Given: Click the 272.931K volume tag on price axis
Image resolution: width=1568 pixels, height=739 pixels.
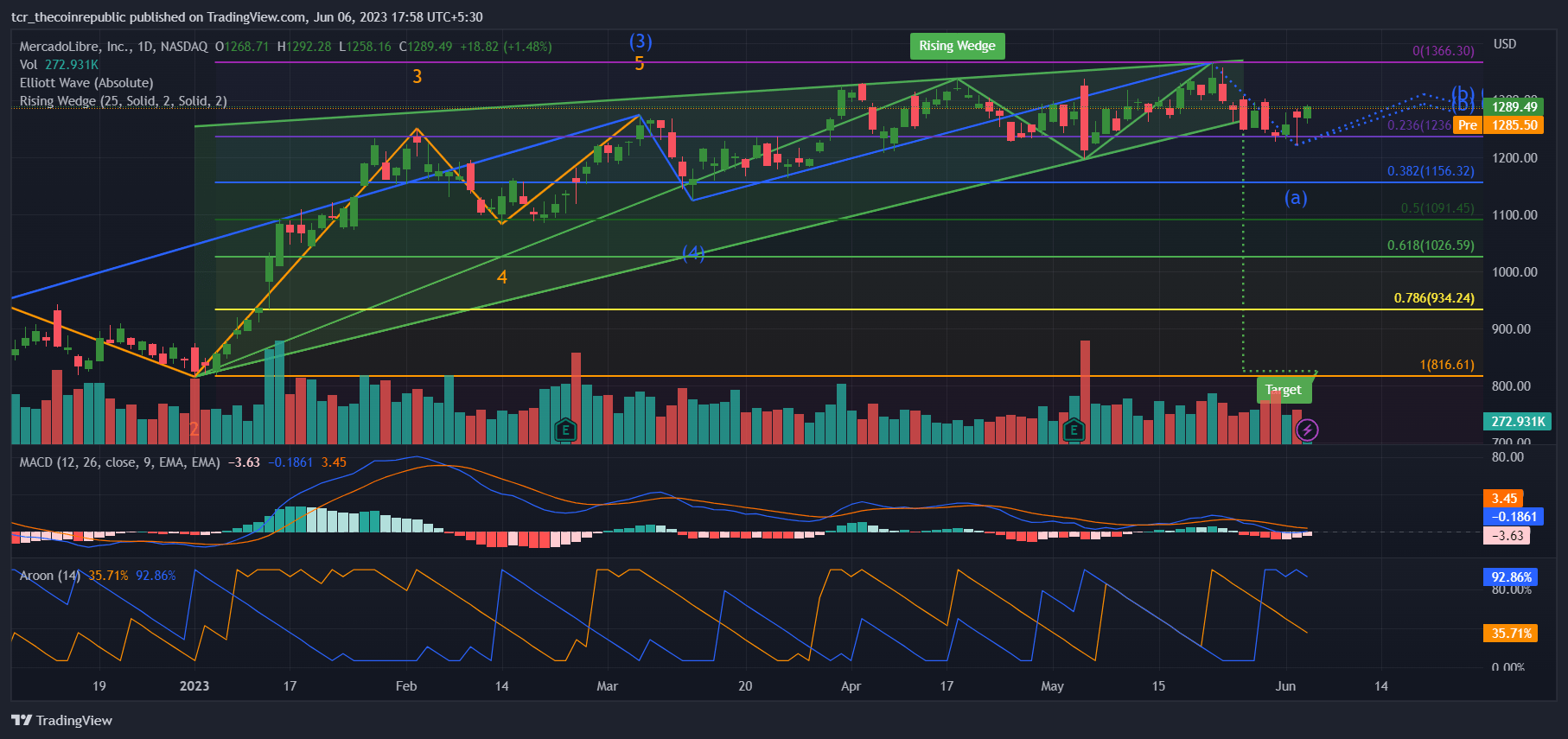Looking at the screenshot, I should (x=1518, y=422).
